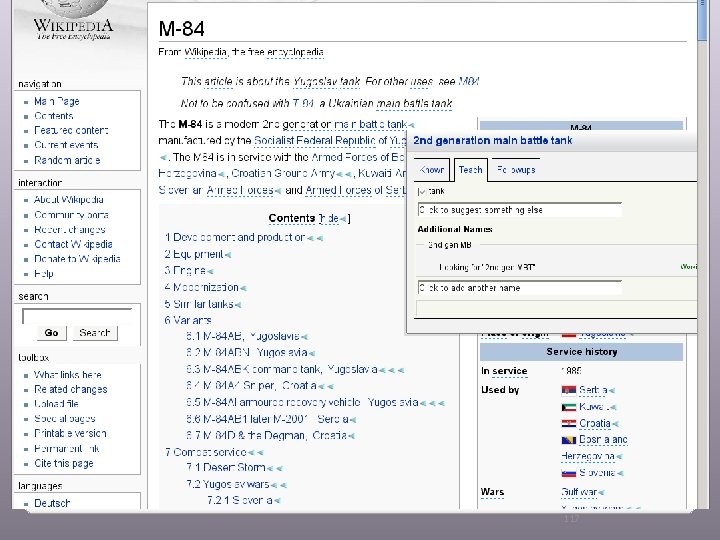Click arrow marker after 'Gulf war' link
This screenshot has height=540, width=720.
tap(602, 493)
